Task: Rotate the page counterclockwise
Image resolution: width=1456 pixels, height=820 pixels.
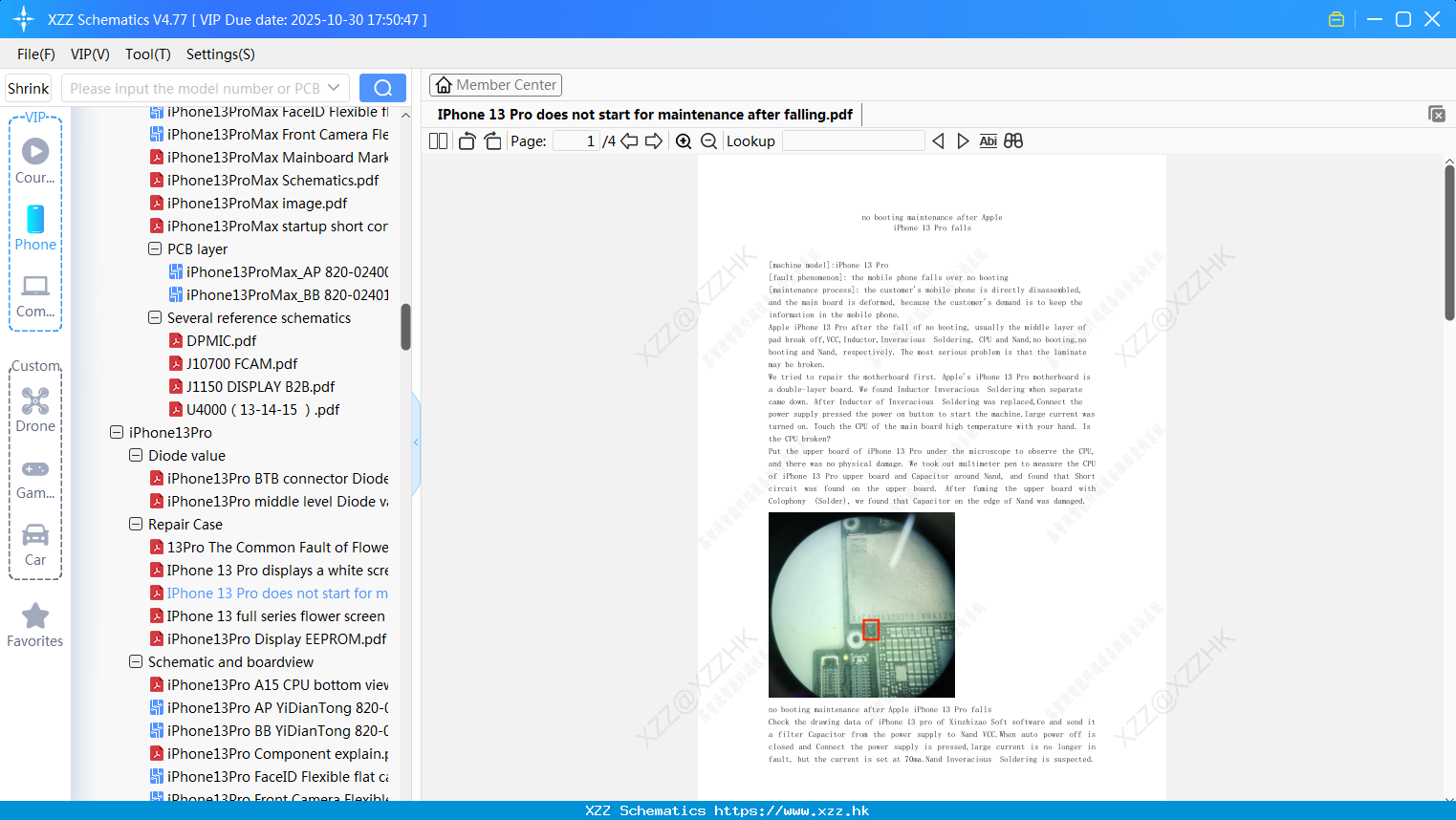Action: [467, 141]
